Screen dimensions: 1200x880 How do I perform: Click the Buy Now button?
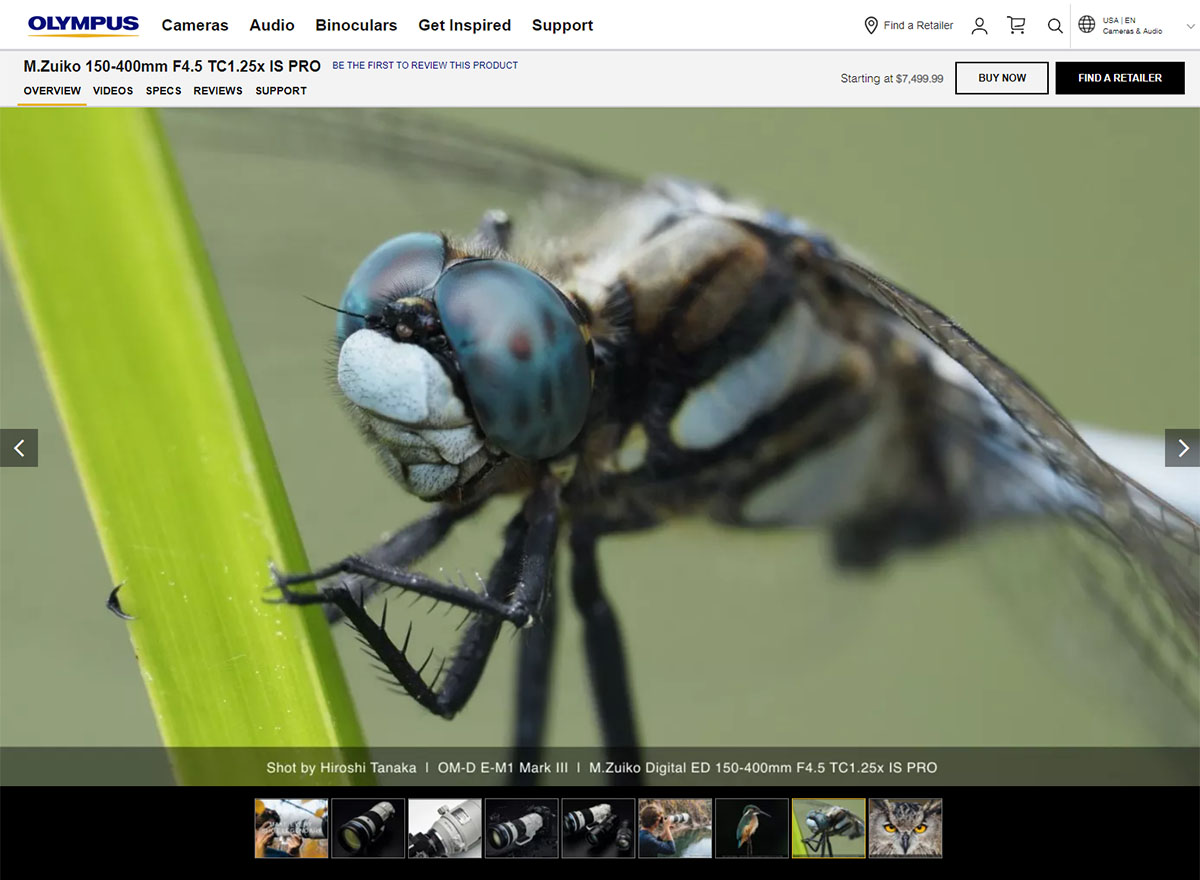[1002, 78]
